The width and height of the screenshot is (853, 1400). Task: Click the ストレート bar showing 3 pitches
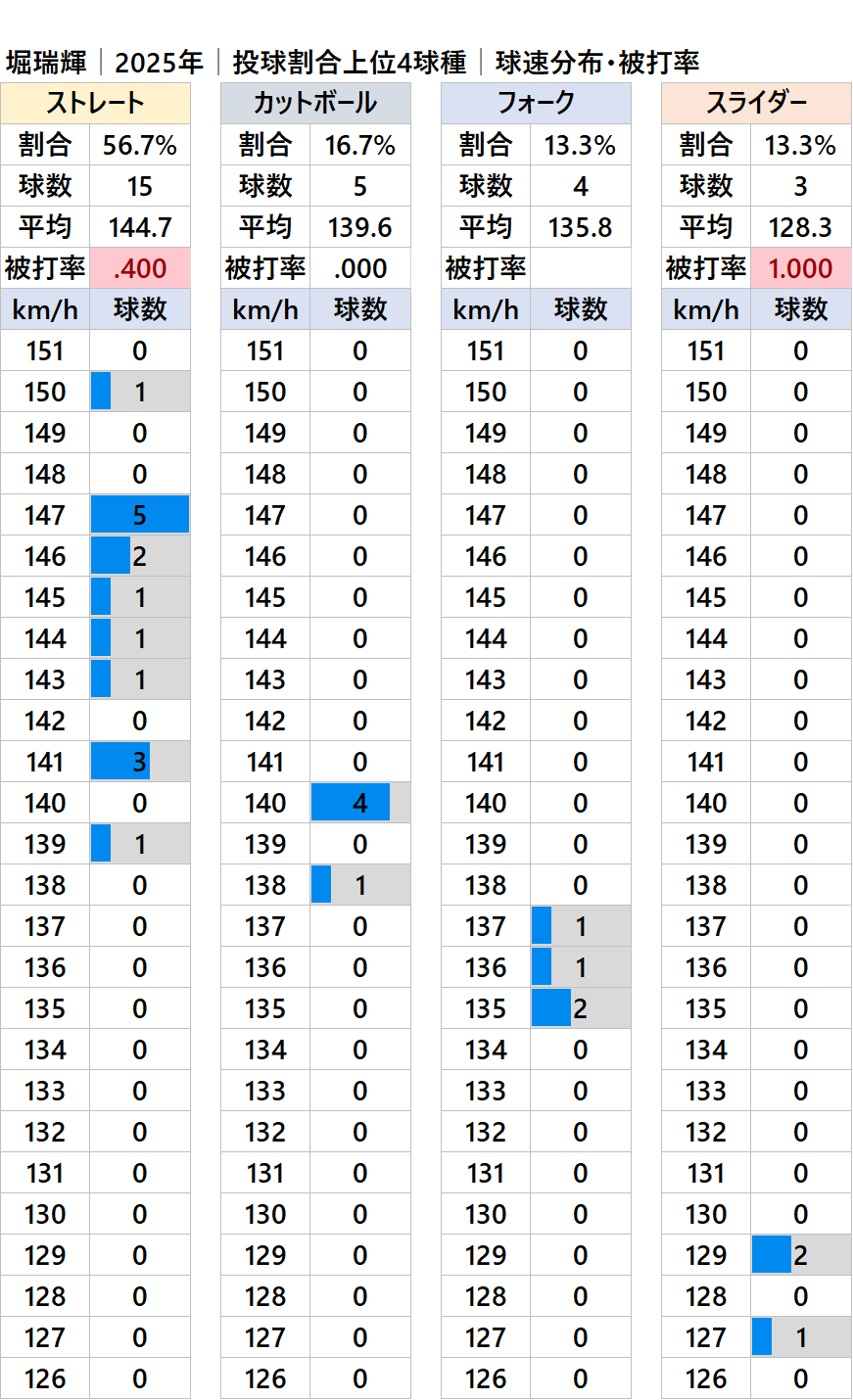pos(120,762)
